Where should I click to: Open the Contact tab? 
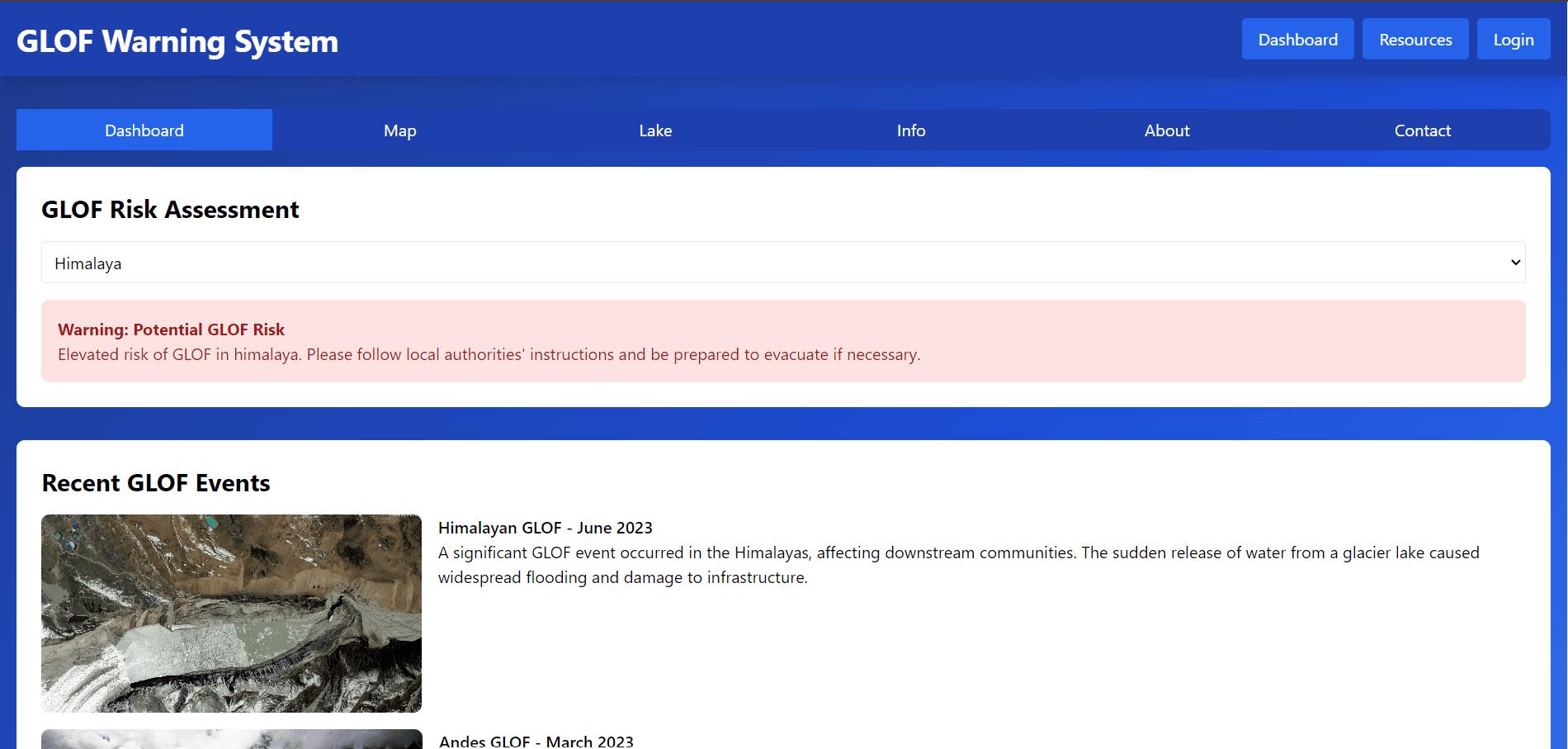pyautogui.click(x=1422, y=130)
